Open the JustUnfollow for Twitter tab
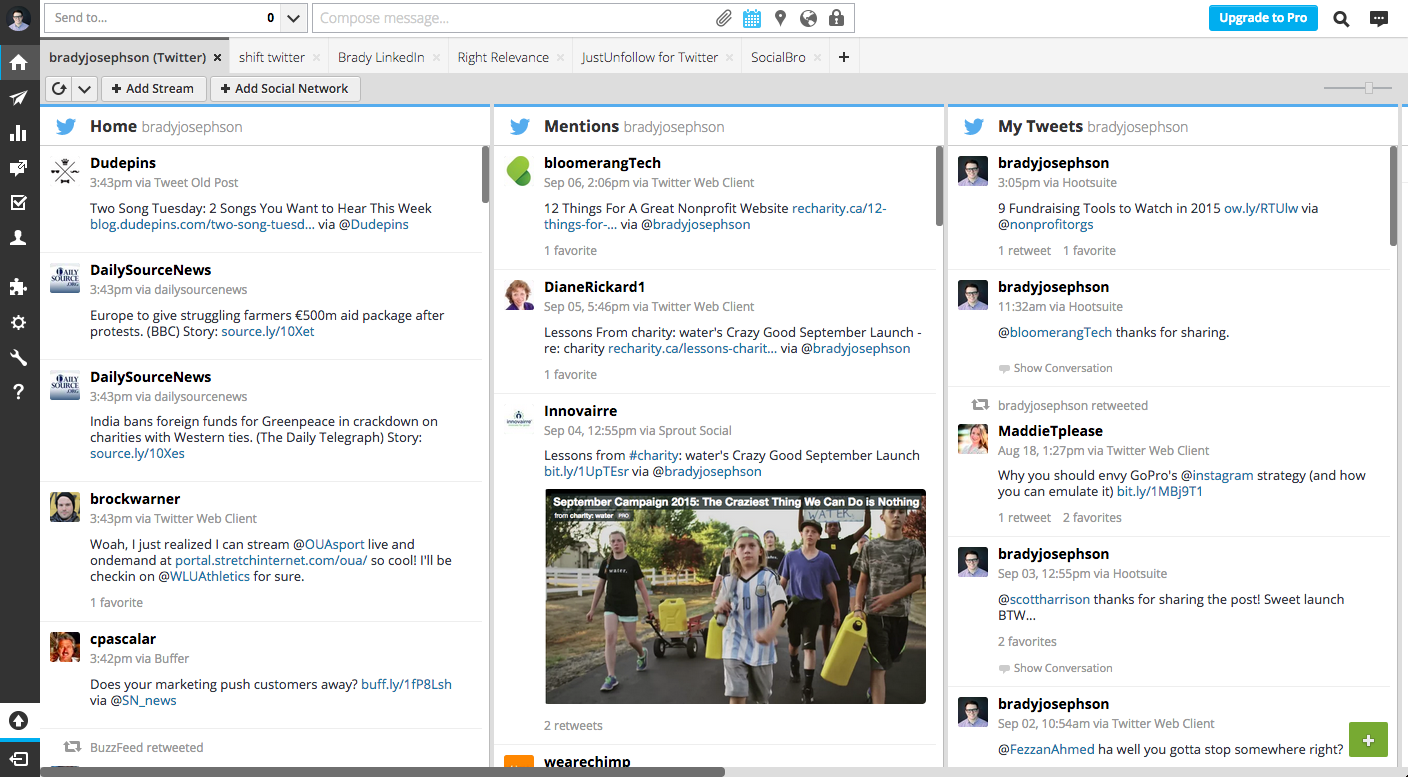Image resolution: width=1408 pixels, height=777 pixels. point(650,57)
